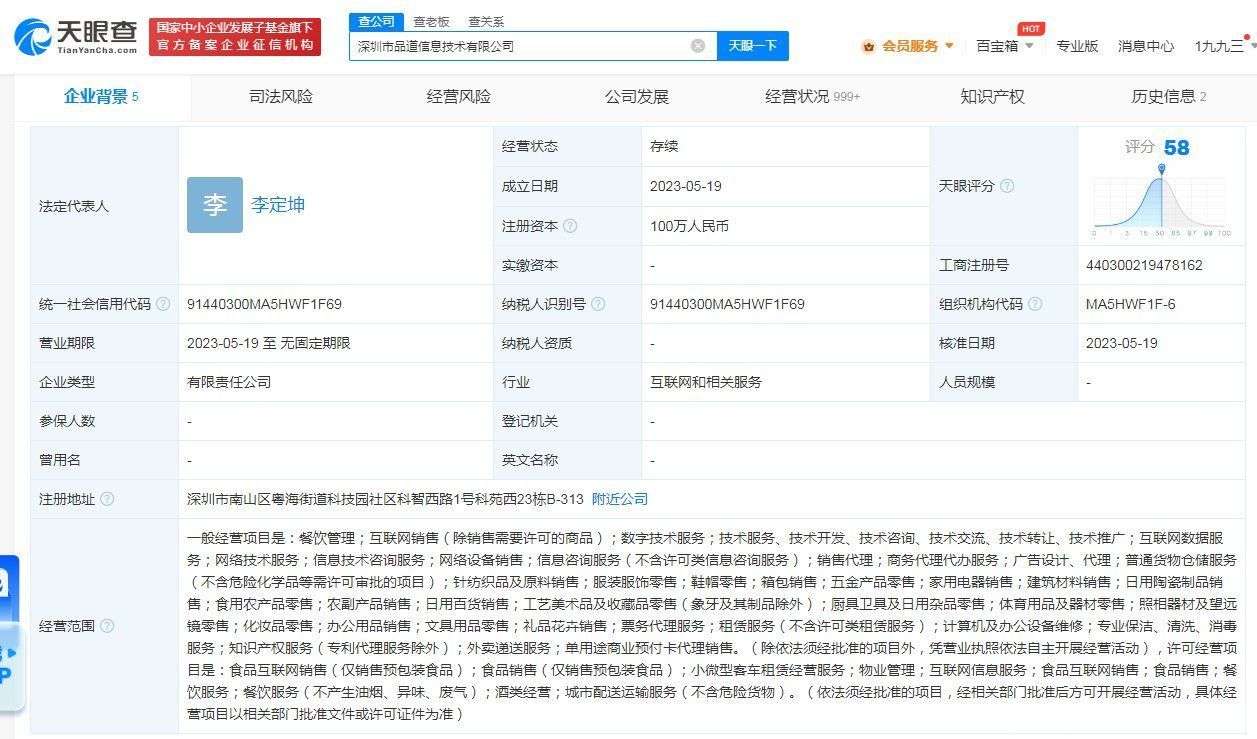
Task: Click the help icon next to 注册资本
Action: pyautogui.click(x=570, y=226)
